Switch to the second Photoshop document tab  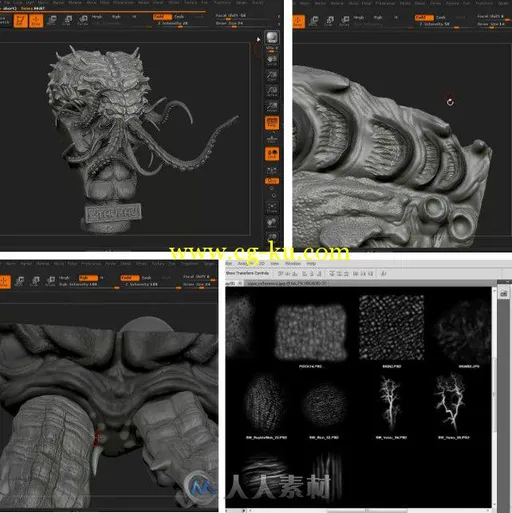[287, 283]
